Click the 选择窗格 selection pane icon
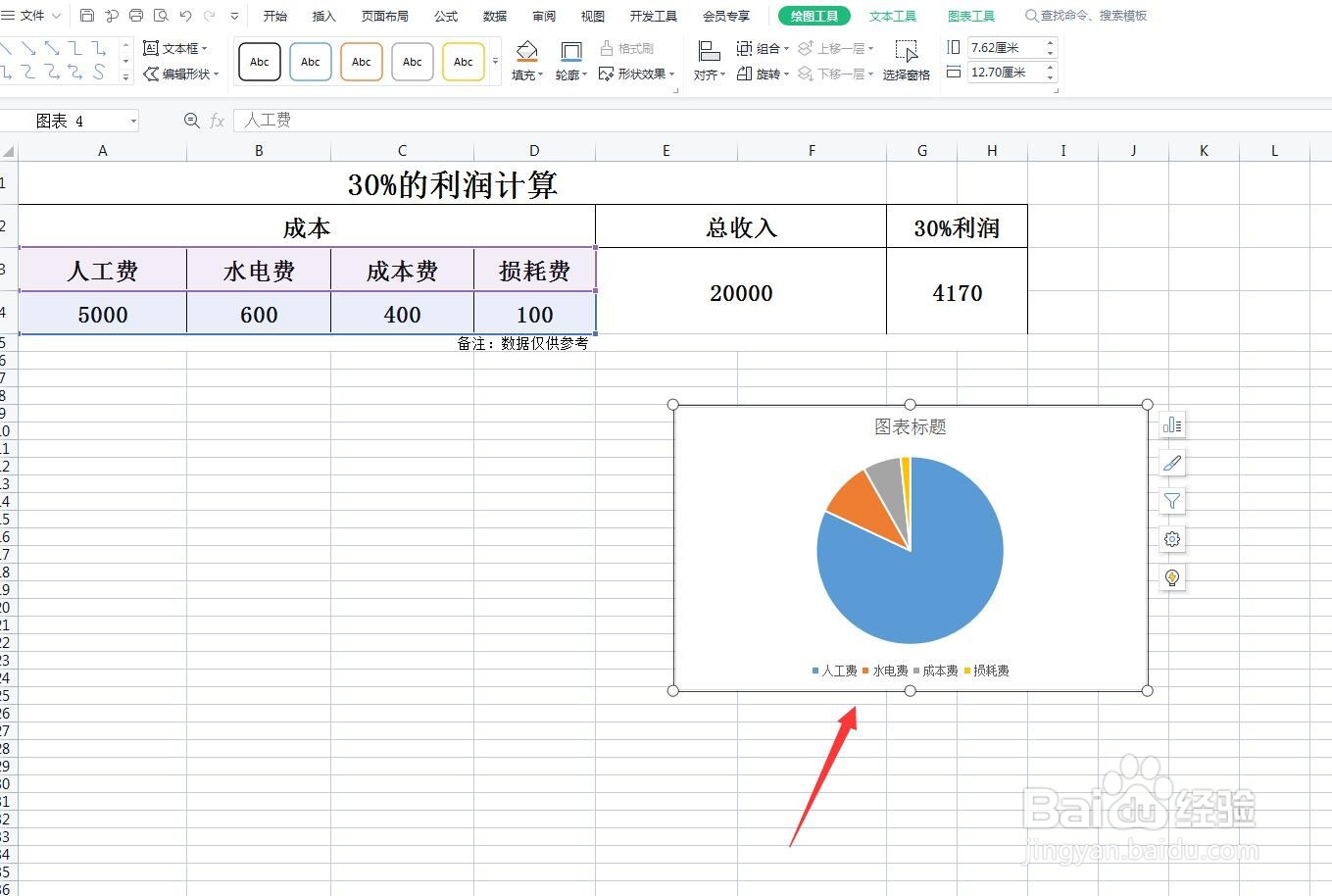This screenshot has height=896, width=1332. coord(907,59)
